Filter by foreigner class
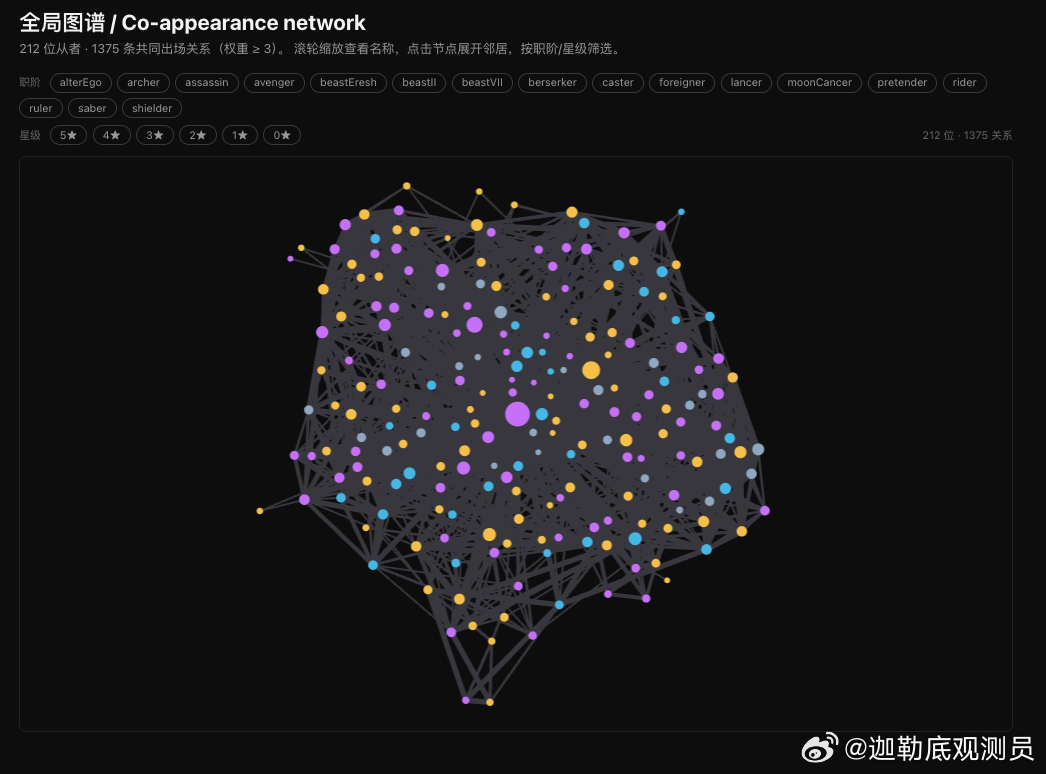This screenshot has height=774, width=1046. pyautogui.click(x=682, y=83)
